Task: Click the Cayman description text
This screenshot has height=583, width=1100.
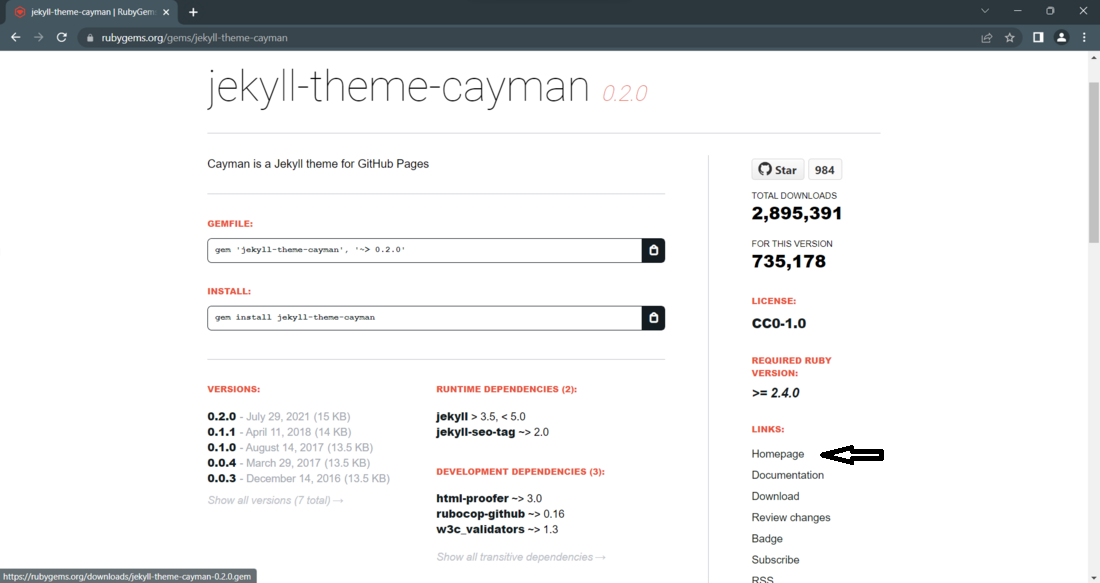Action: click(318, 163)
